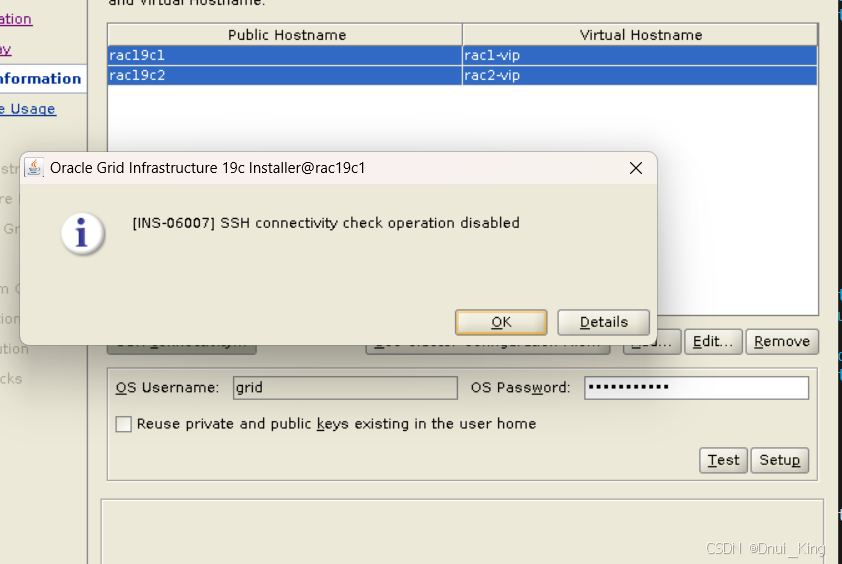
Task: Click Test to check SSH connectivity
Action: tap(723, 460)
